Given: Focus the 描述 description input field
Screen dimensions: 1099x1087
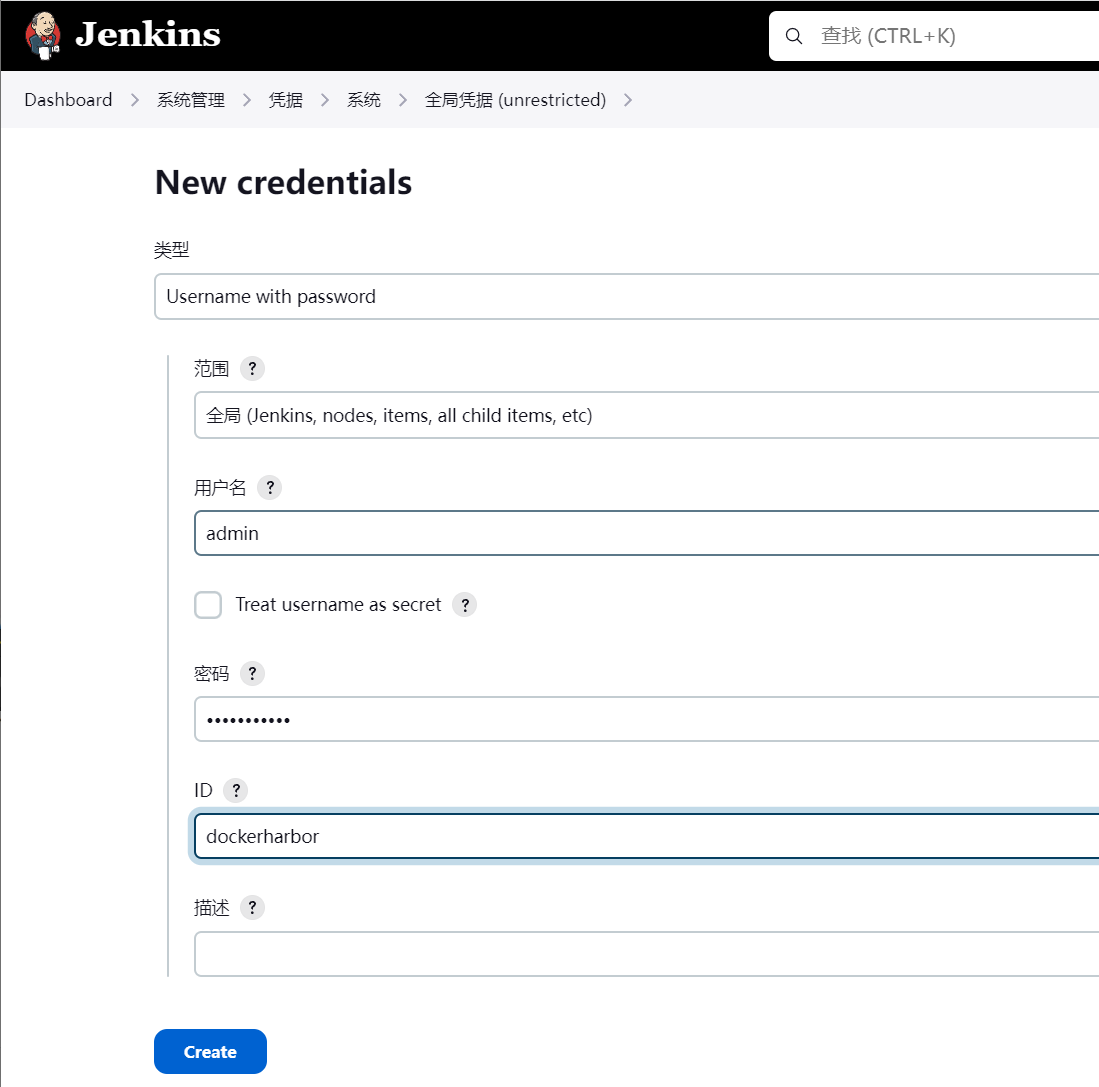Looking at the screenshot, I should point(646,954).
